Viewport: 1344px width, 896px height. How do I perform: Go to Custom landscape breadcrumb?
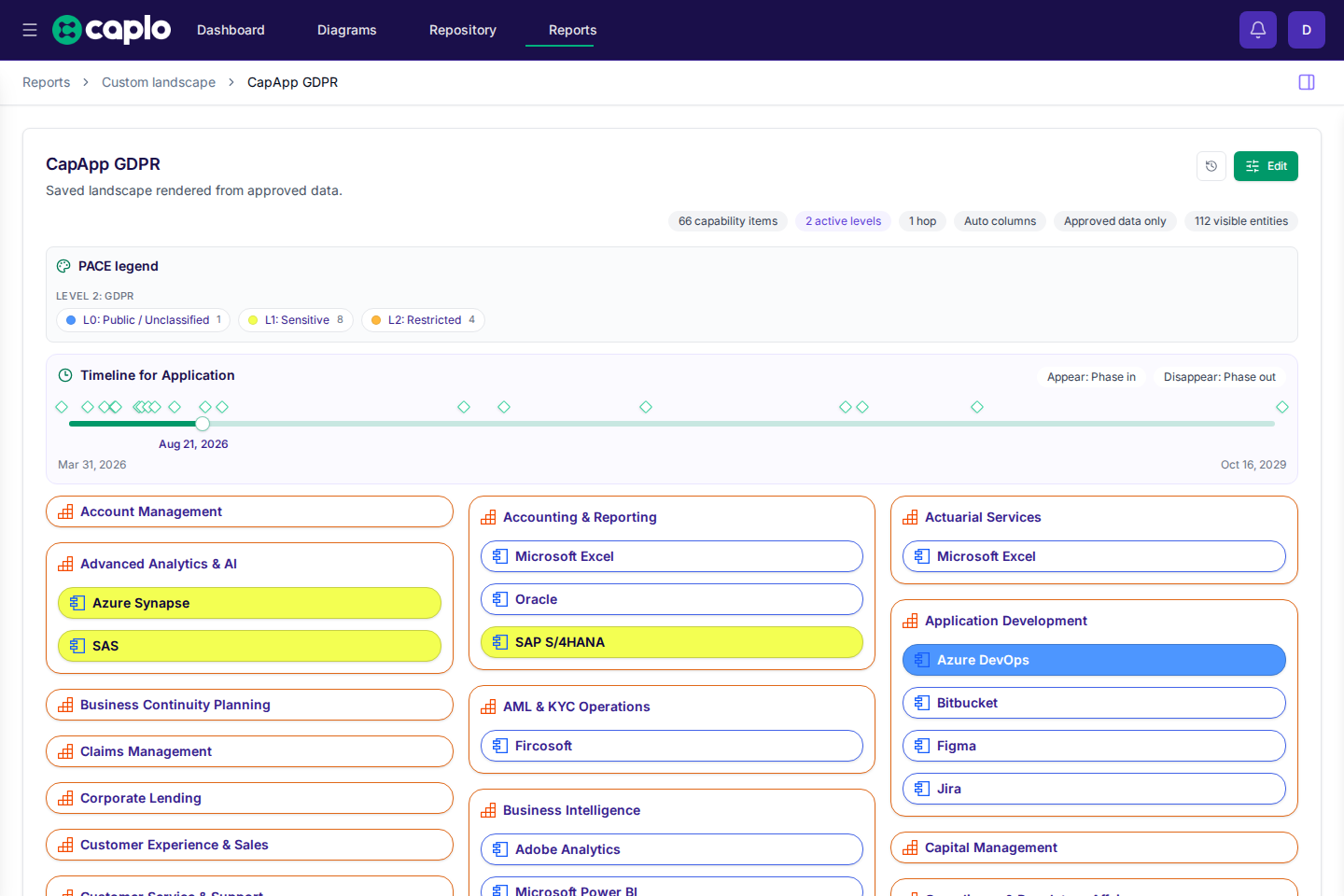[x=159, y=82]
